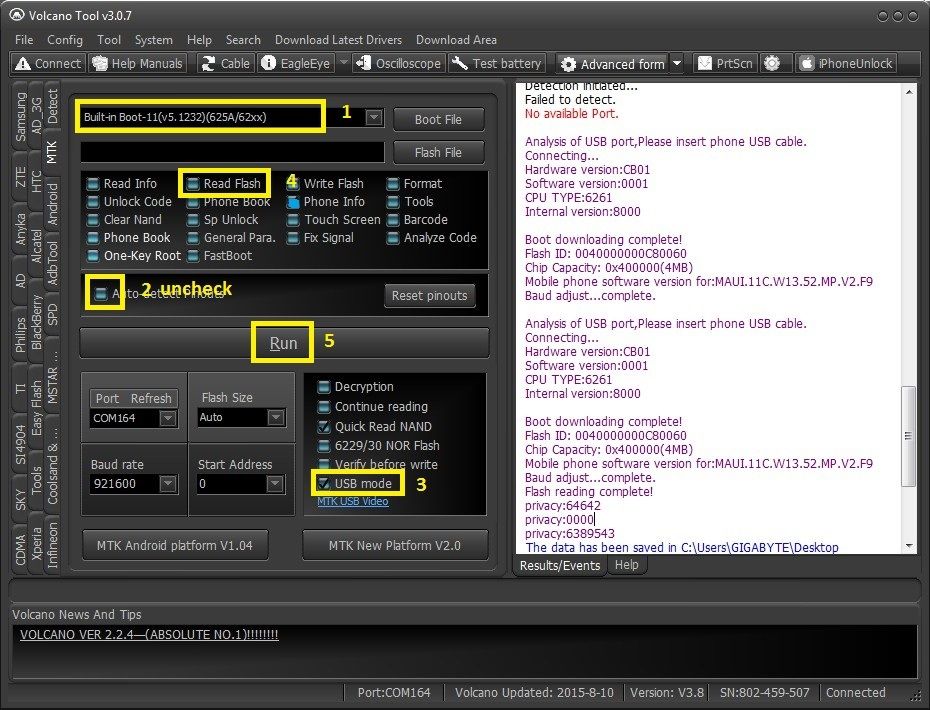Switch to the Help tab in results panel

pos(626,565)
